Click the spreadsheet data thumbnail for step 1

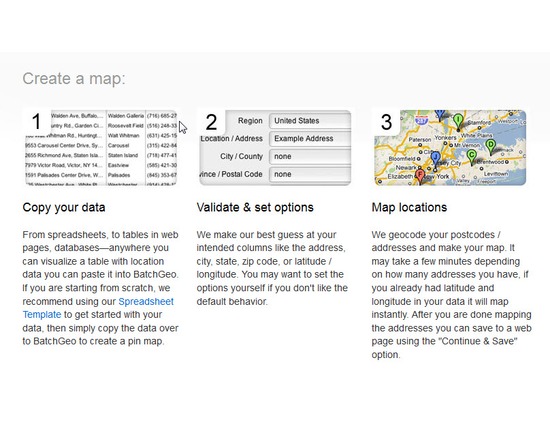pos(101,147)
